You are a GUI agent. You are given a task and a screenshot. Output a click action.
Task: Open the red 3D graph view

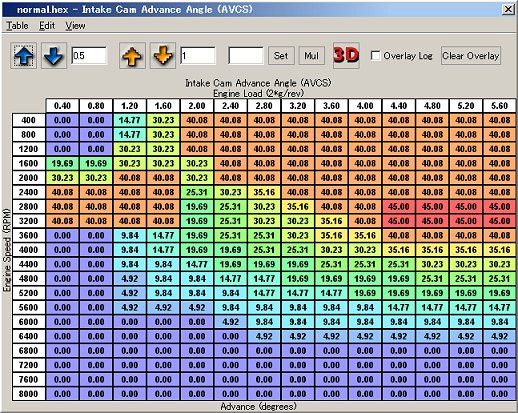coord(346,55)
